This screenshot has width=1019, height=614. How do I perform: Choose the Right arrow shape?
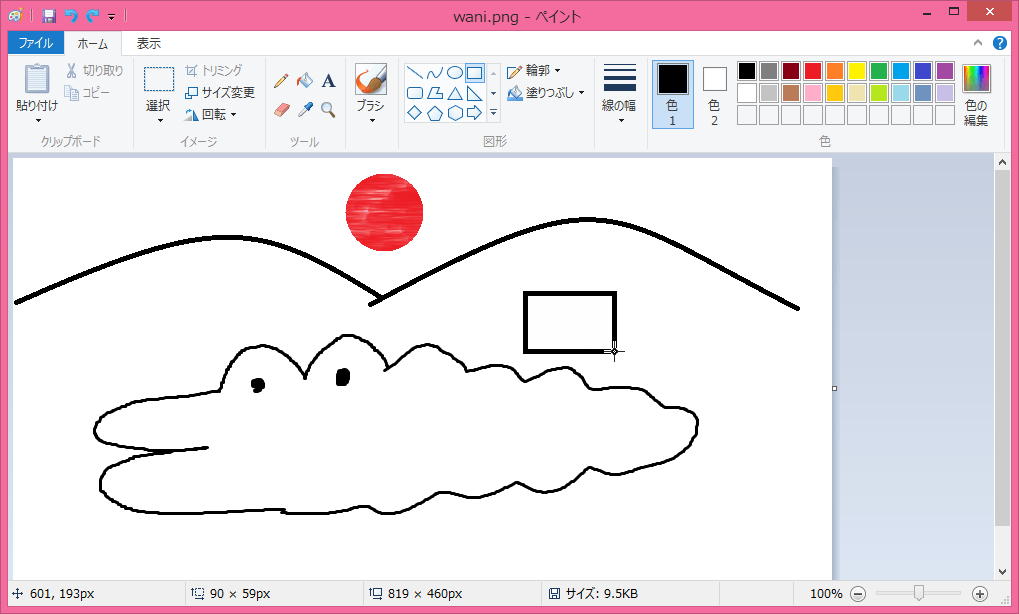point(475,113)
